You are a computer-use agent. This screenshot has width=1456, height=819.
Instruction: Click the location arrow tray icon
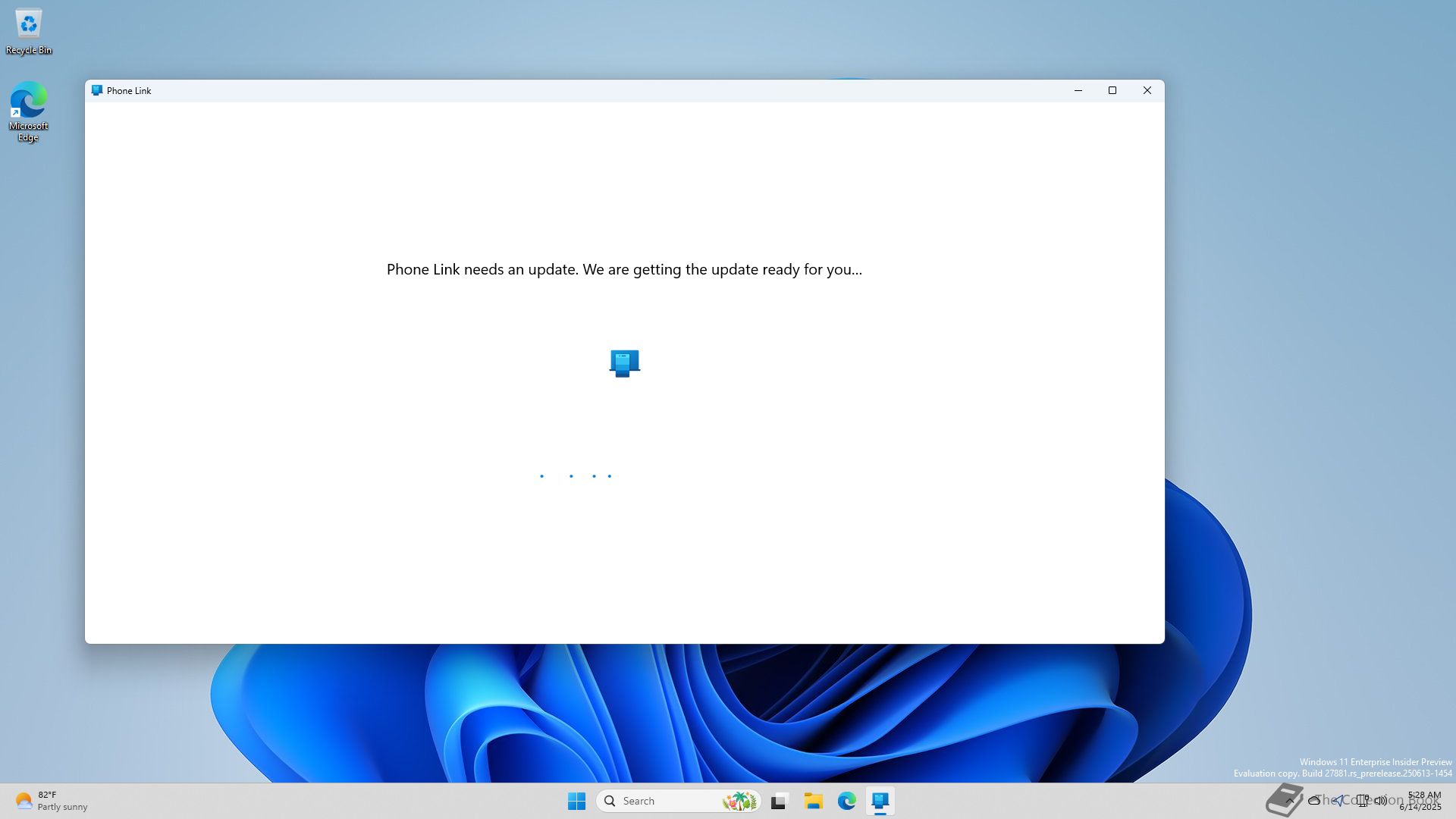tap(1338, 800)
